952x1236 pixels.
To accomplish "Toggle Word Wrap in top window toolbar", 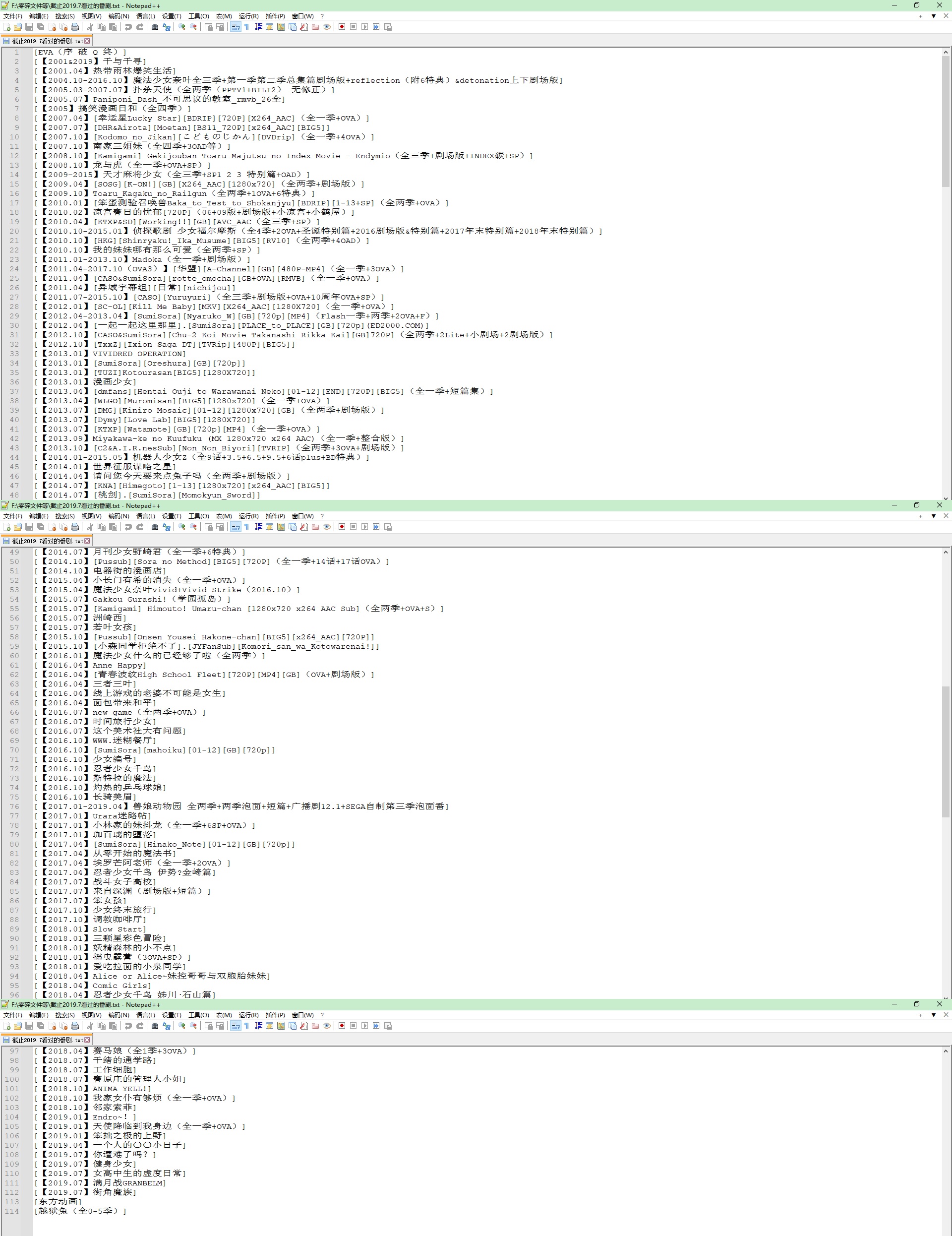I will click(x=236, y=27).
